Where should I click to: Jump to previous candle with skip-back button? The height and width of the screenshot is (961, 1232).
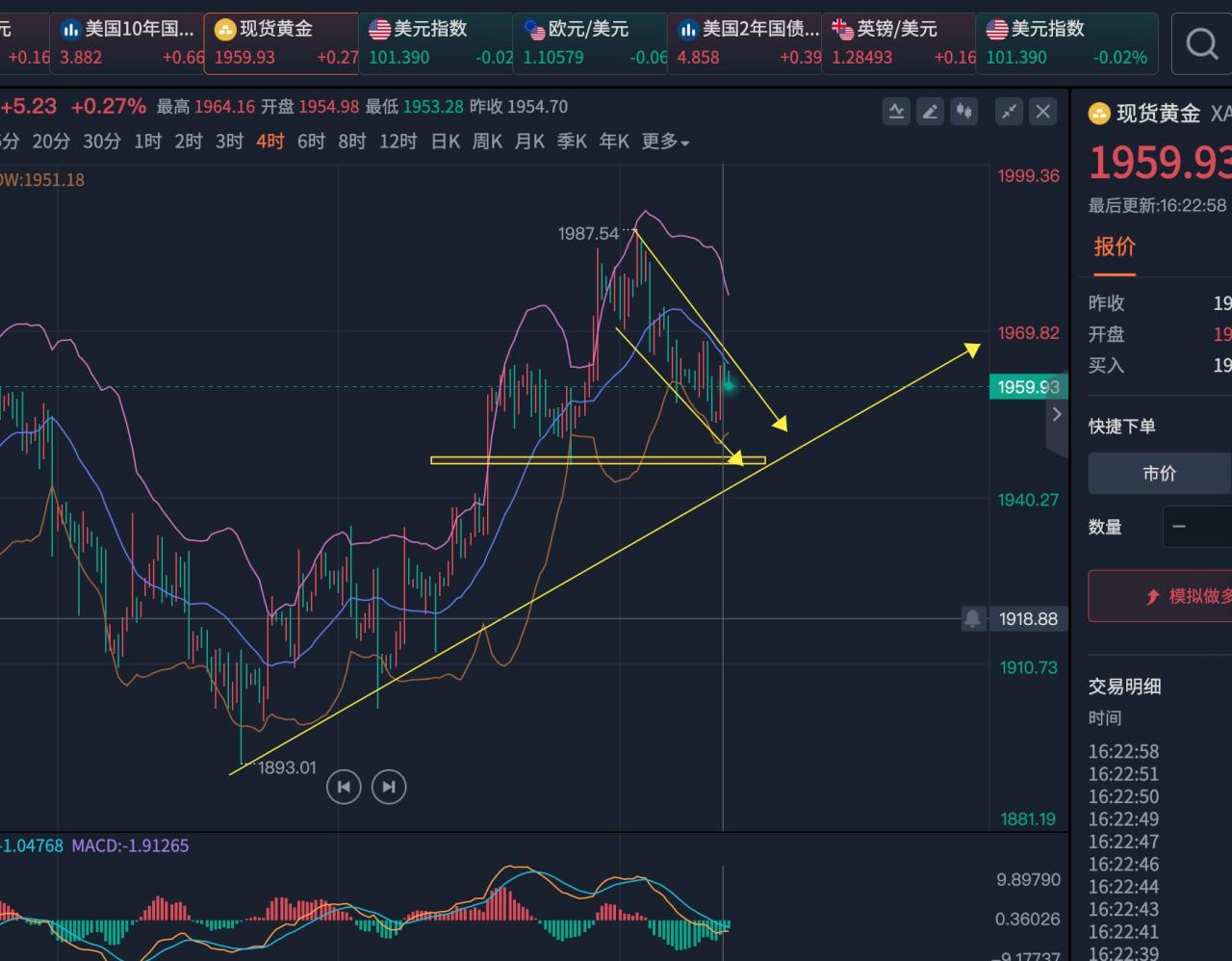tap(344, 787)
